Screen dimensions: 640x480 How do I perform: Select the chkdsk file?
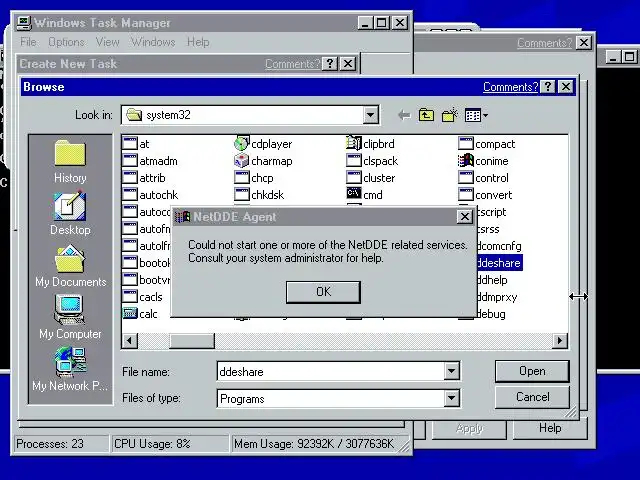coord(259,195)
